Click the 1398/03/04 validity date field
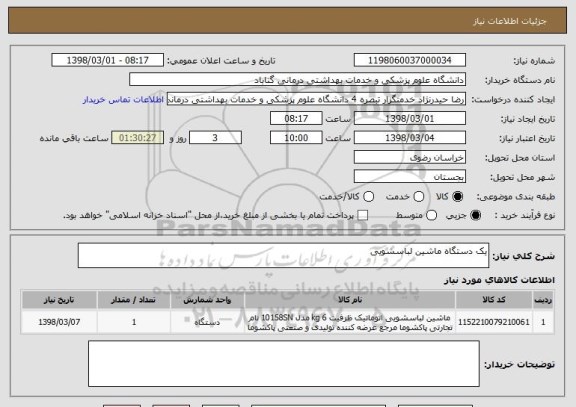 tap(410, 138)
